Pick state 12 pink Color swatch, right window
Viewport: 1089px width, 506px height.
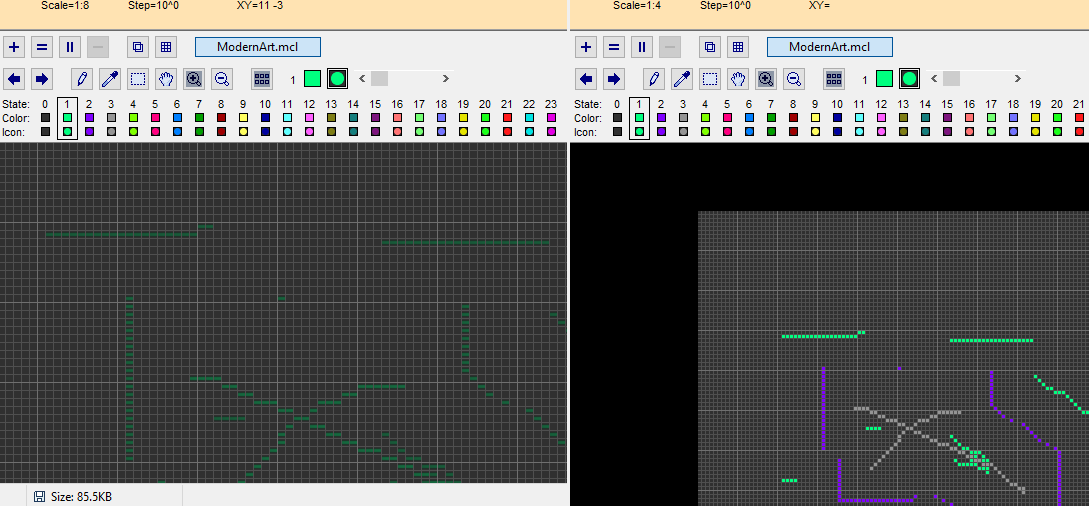(881, 118)
